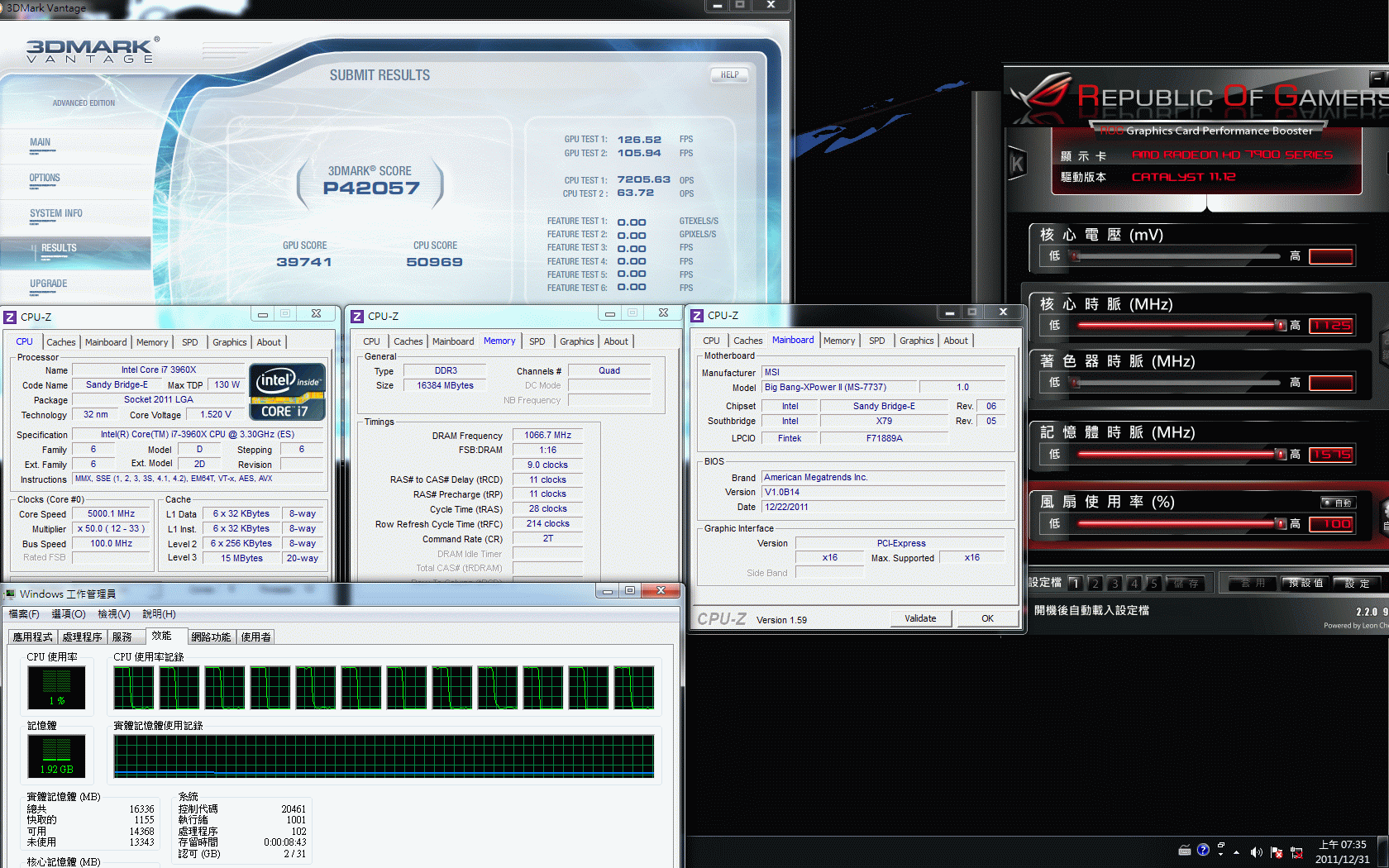Click the volume speaker tray icon

pos(1257,852)
